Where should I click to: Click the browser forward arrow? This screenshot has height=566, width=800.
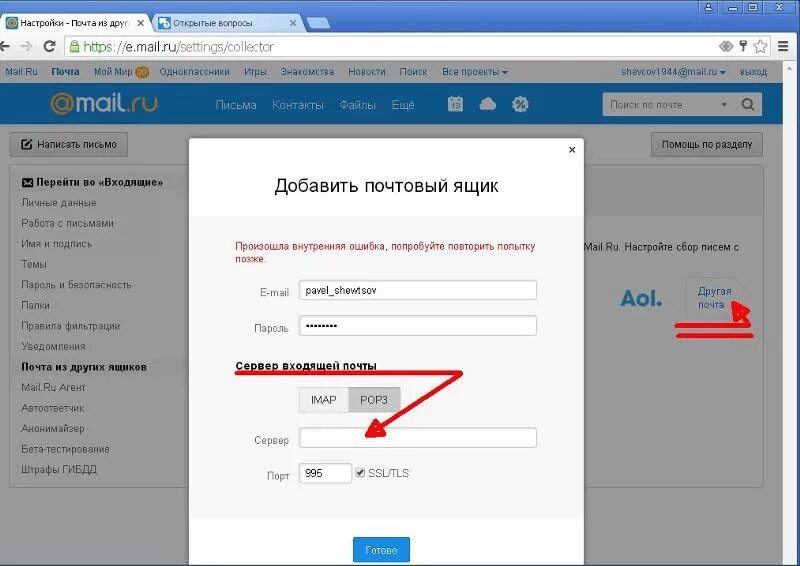[x=26, y=47]
